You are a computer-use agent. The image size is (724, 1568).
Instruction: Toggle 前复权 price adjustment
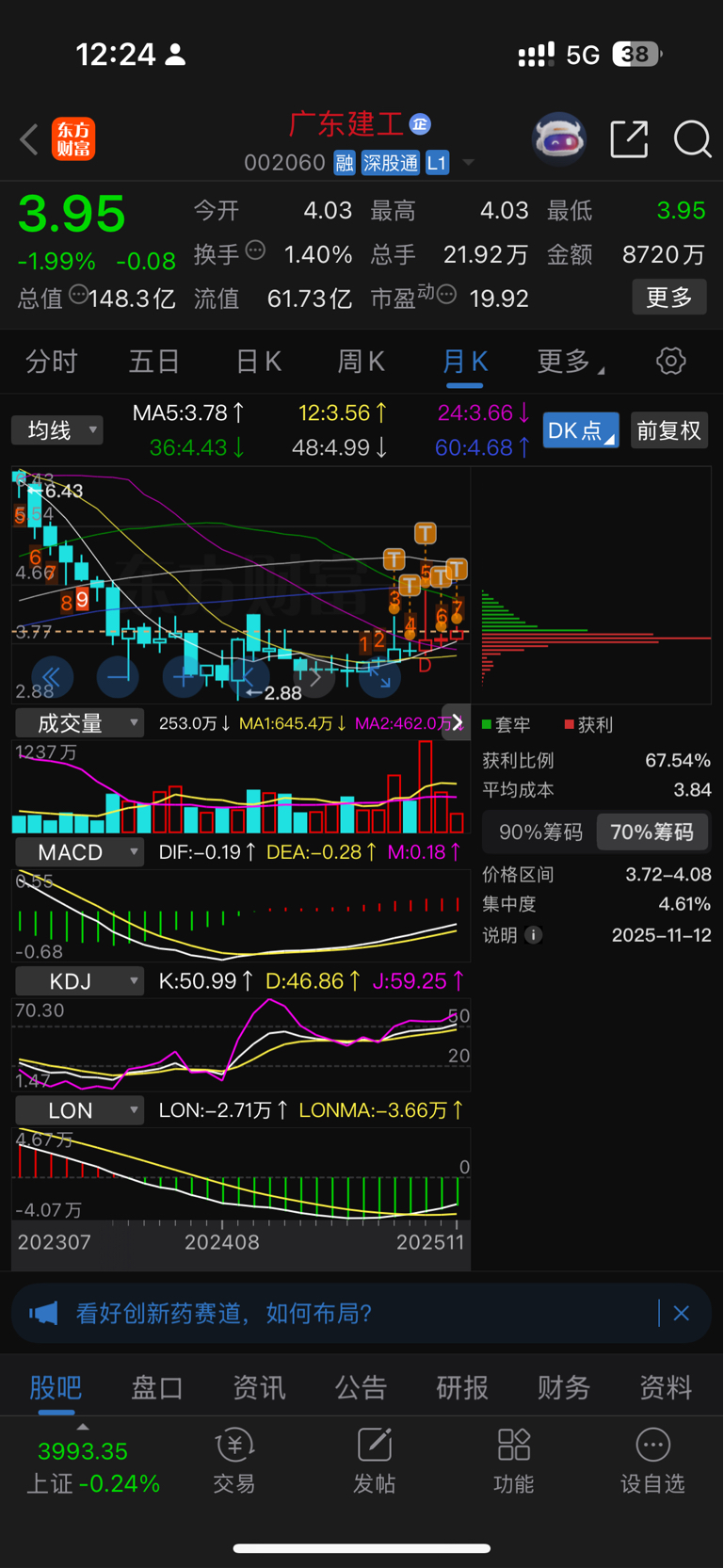(668, 430)
